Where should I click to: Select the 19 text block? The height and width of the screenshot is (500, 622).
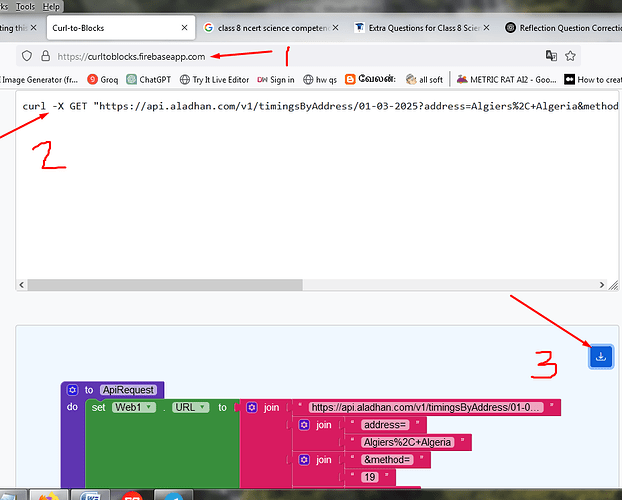pyautogui.click(x=370, y=477)
